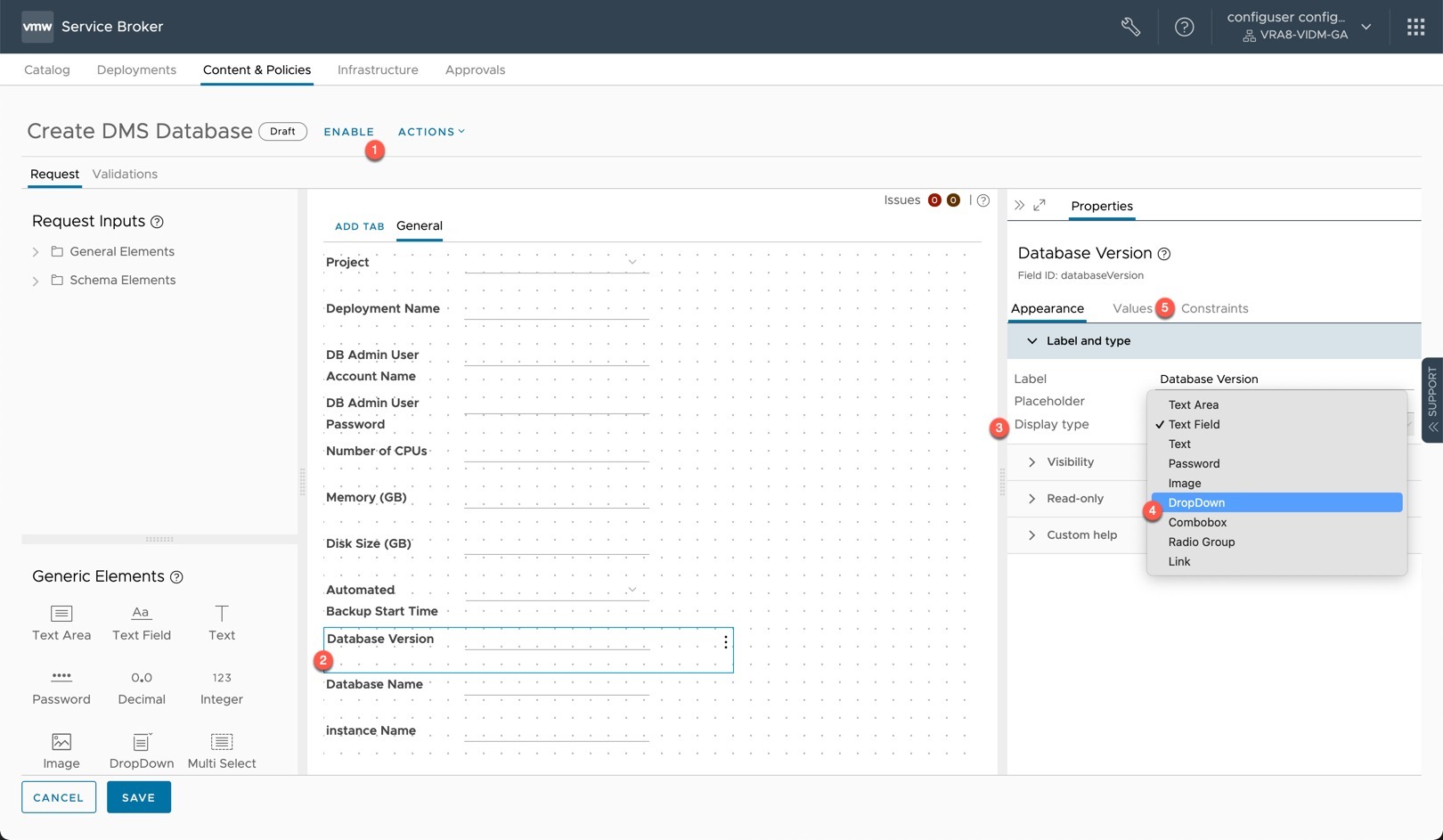Select the Multi Select generic element
Screen dimensions: 1443x840
pyautogui.click(x=222, y=751)
